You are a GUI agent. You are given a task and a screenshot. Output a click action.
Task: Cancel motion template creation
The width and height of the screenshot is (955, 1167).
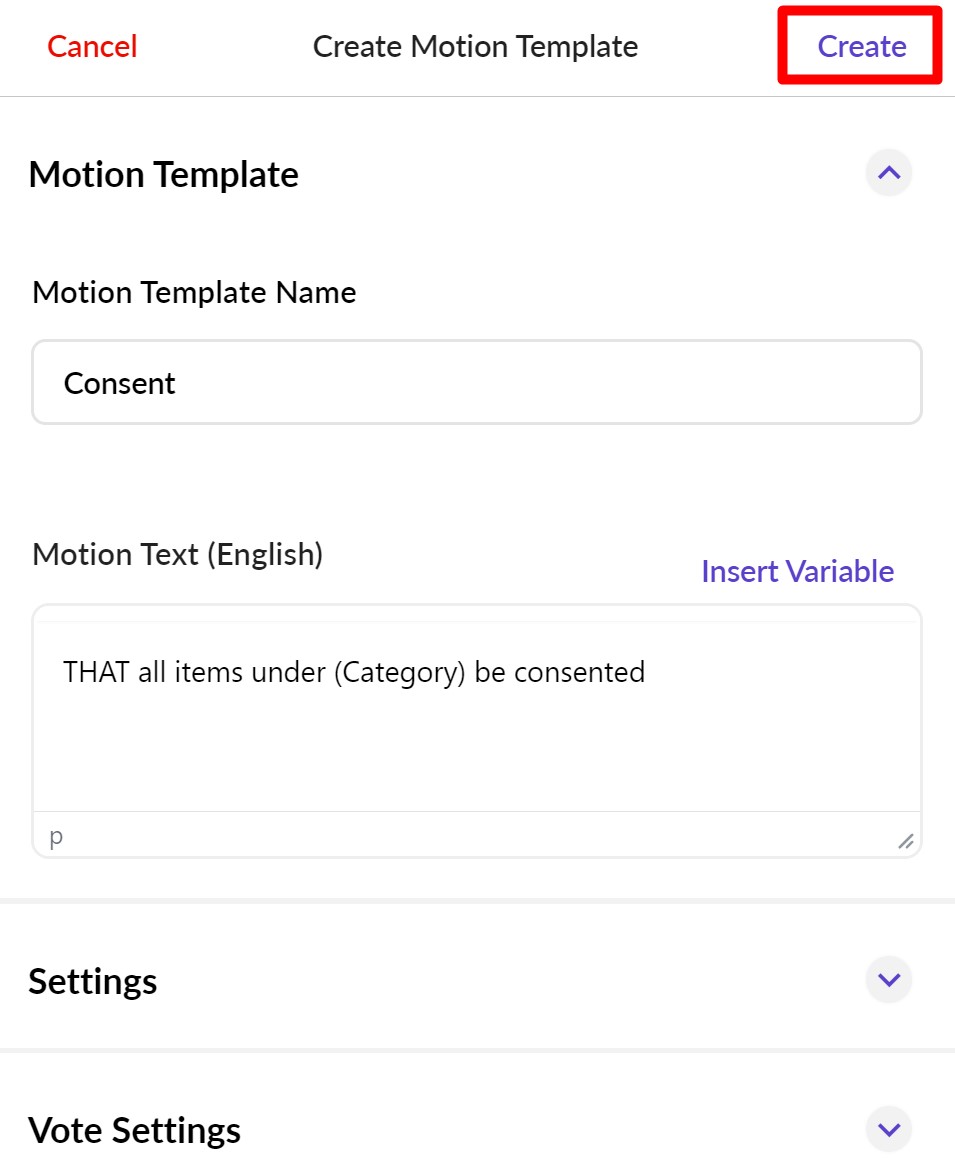click(91, 46)
